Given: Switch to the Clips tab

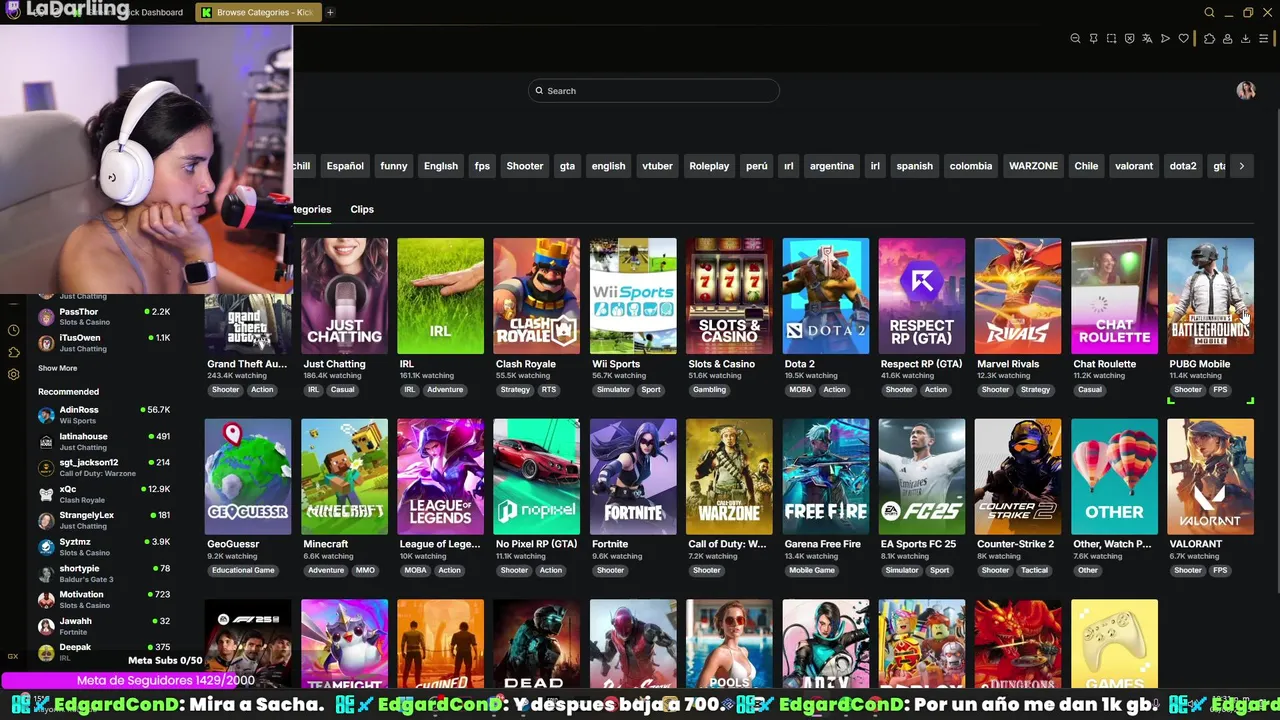Looking at the screenshot, I should point(362,209).
